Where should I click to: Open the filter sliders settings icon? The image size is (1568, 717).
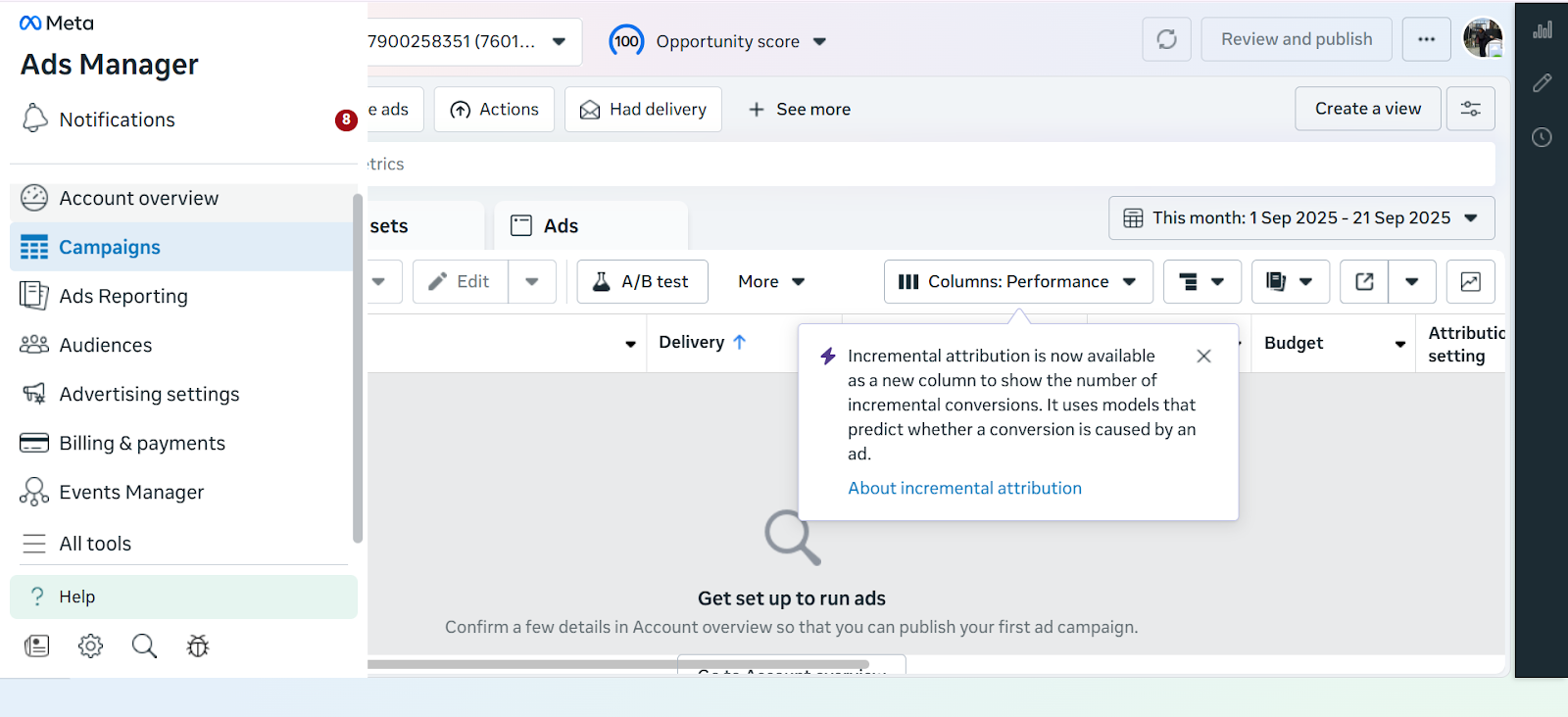pos(1471,109)
